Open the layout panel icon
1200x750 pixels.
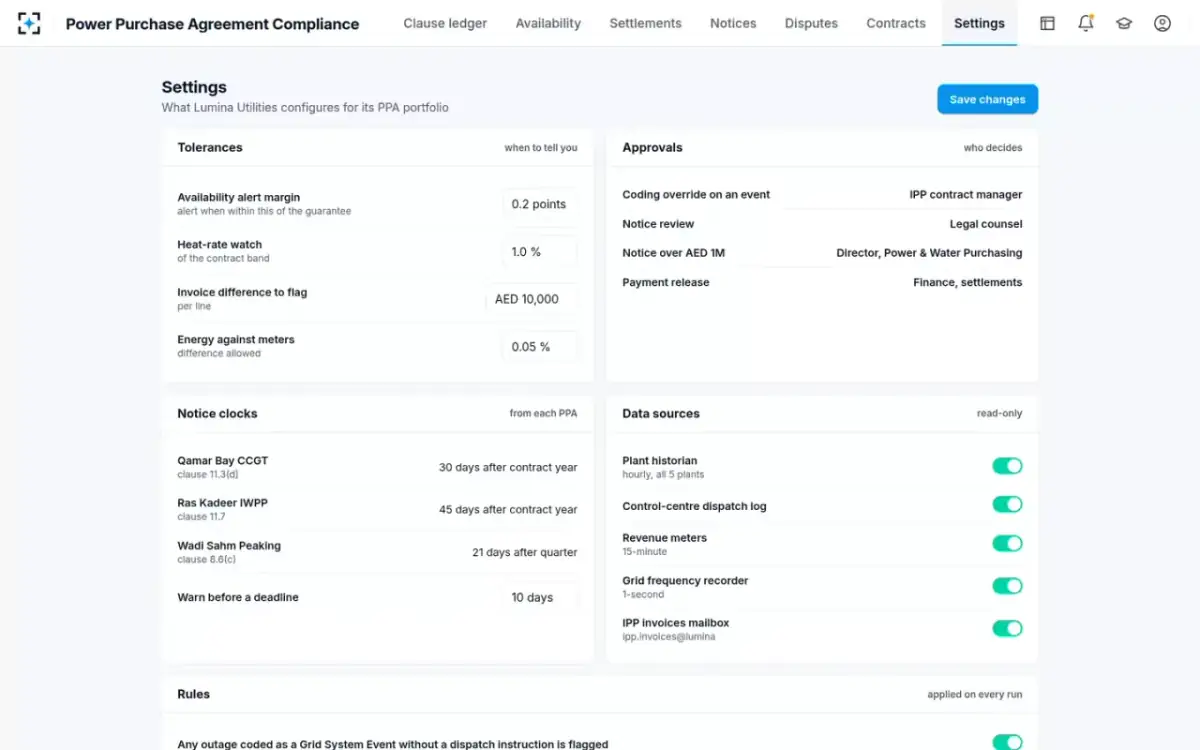(x=1047, y=23)
